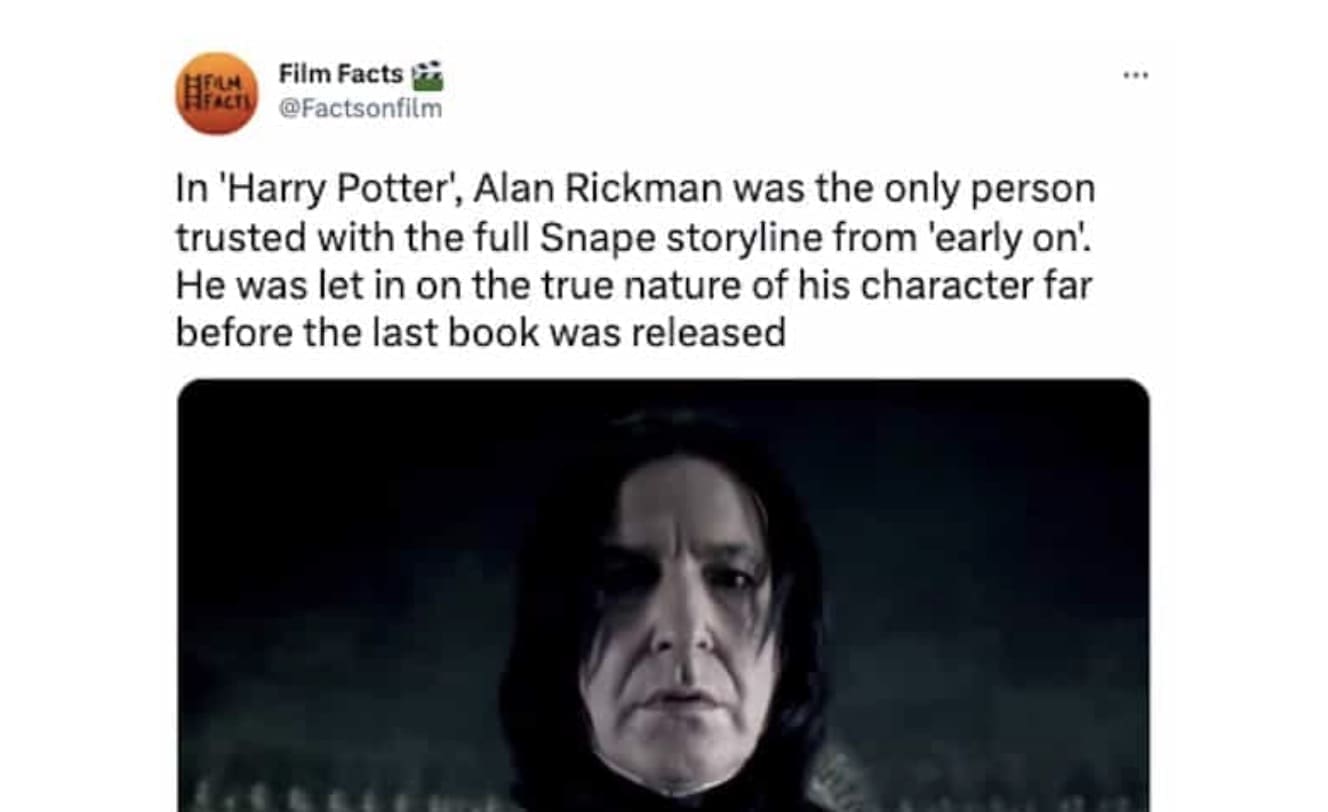Click the Film Facts display name
The image size is (1328, 812).
coord(340,74)
